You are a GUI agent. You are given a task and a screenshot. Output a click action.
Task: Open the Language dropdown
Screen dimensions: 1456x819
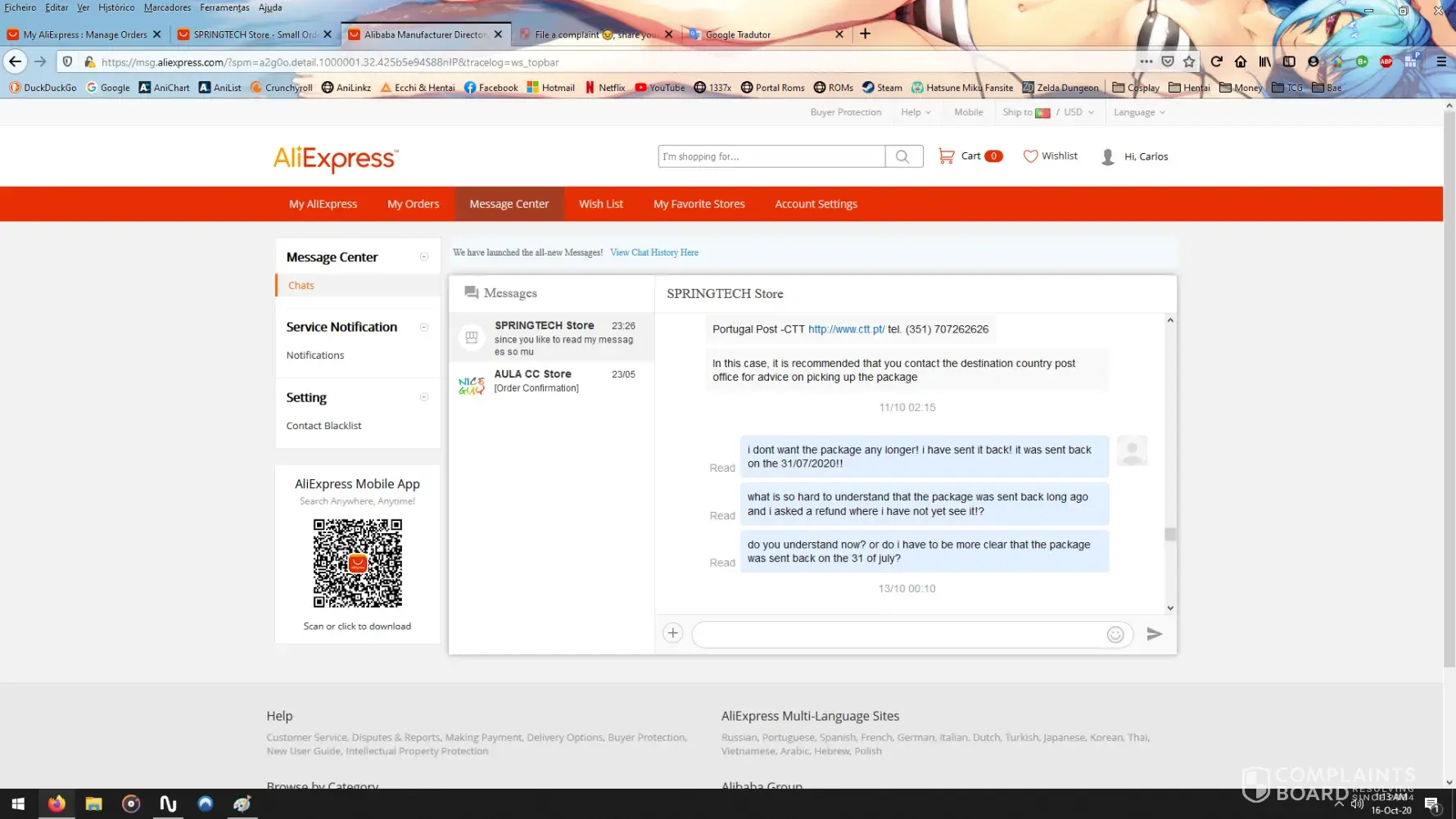click(1138, 112)
